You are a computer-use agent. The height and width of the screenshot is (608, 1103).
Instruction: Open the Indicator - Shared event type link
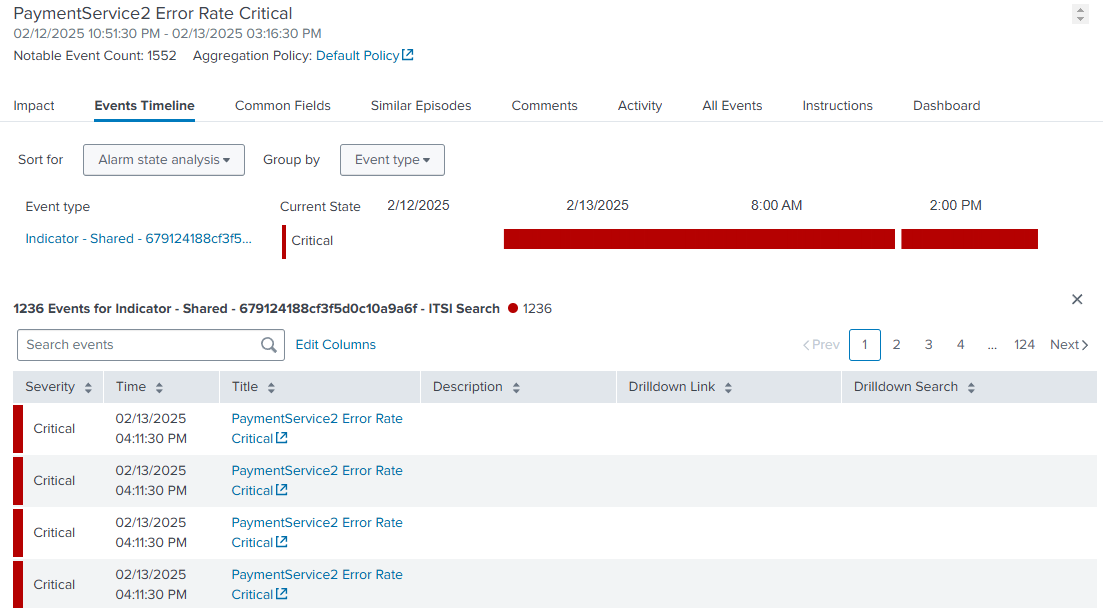(139, 239)
